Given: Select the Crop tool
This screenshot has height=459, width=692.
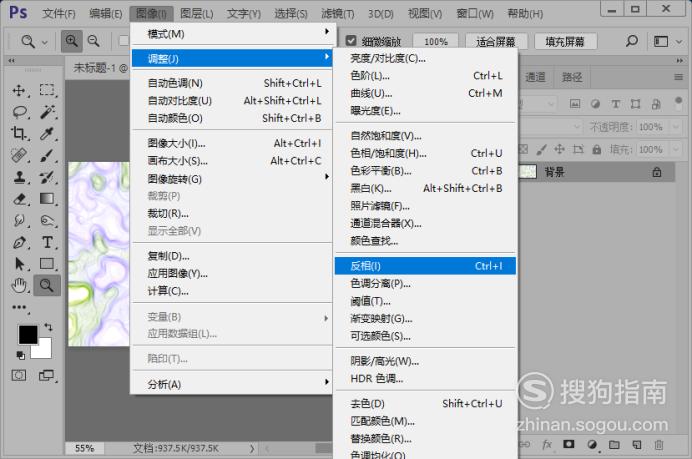Looking at the screenshot, I should click(x=19, y=133).
